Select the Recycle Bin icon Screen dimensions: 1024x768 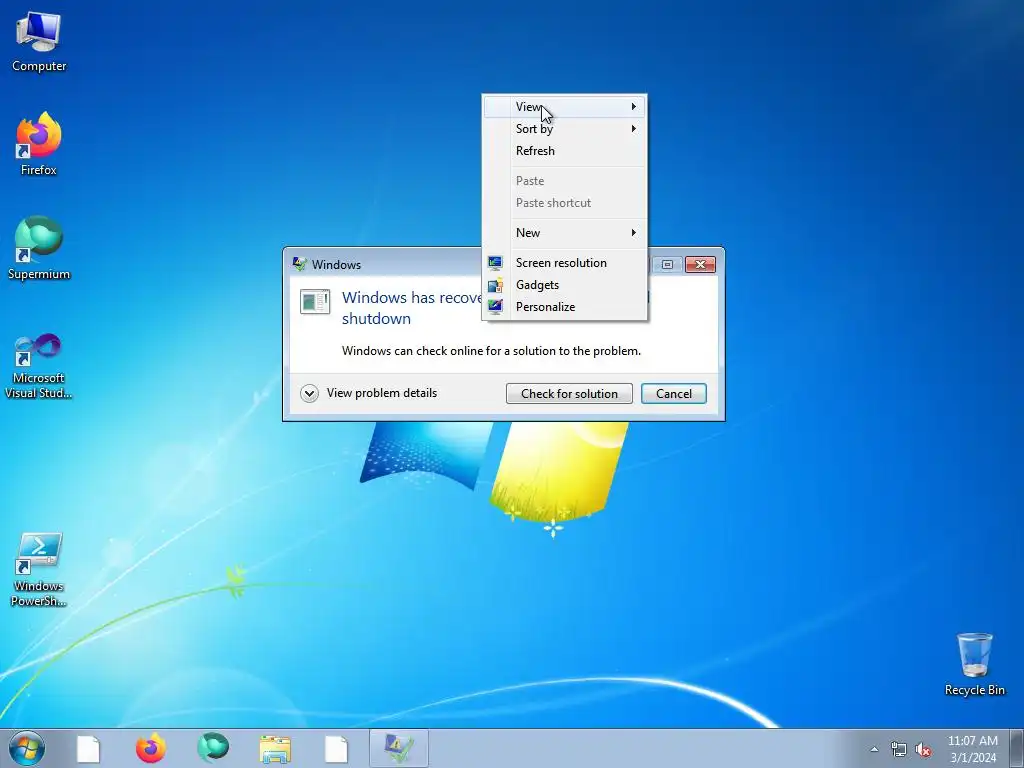tap(974, 664)
